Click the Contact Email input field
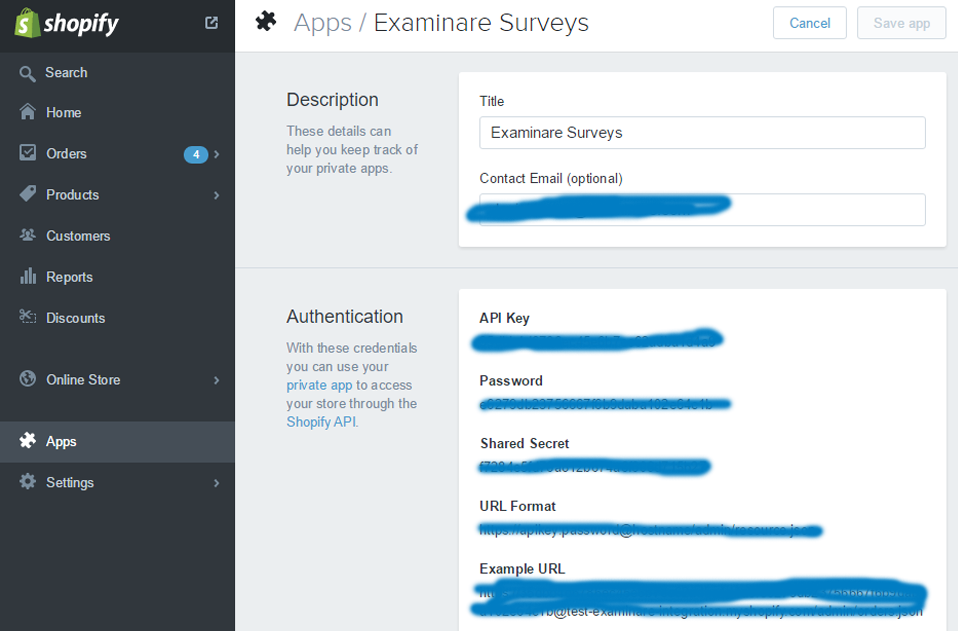 pyautogui.click(x=702, y=210)
